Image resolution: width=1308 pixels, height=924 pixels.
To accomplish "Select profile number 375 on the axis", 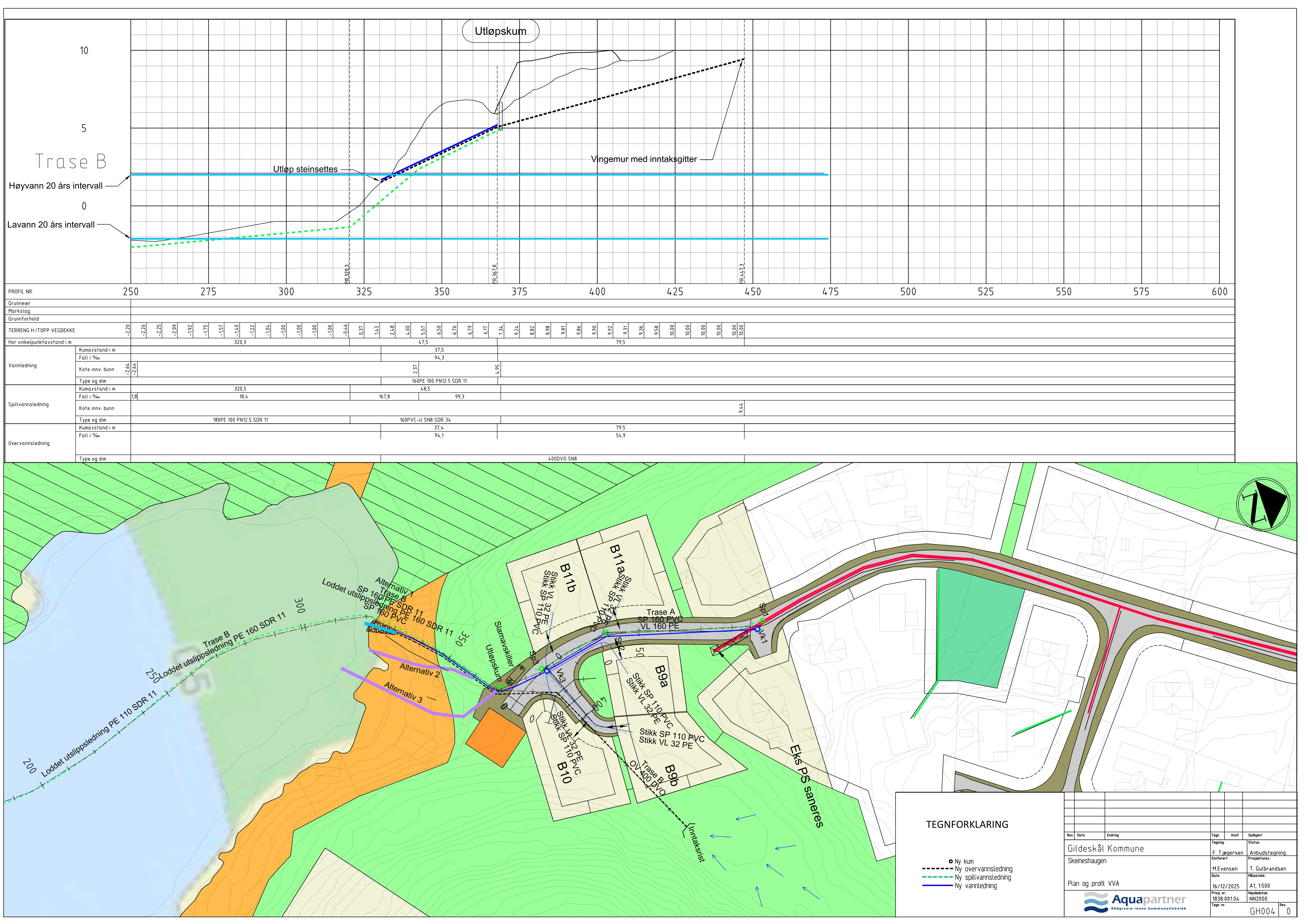I will 520,292.
